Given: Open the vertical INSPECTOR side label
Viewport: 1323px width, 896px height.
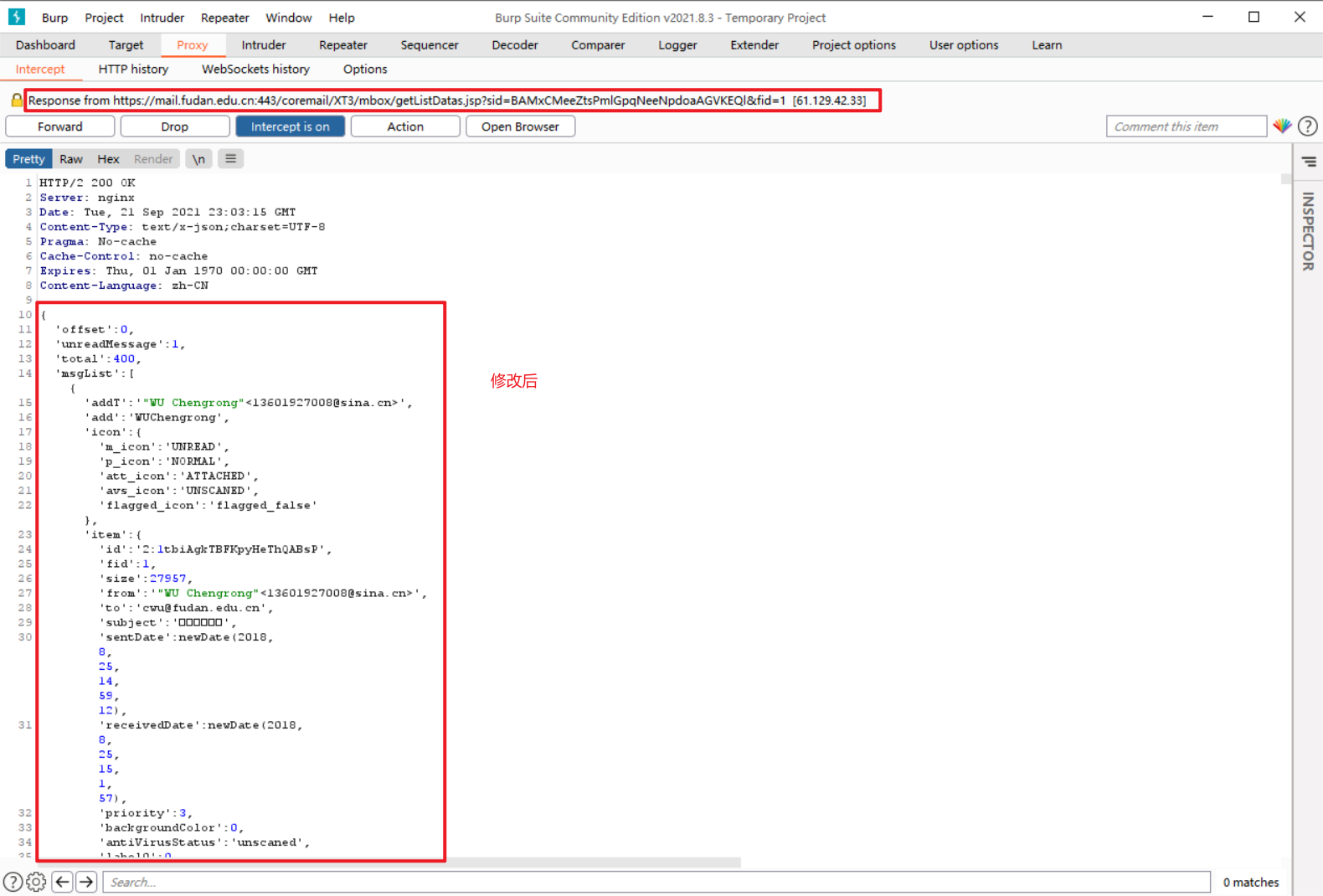Looking at the screenshot, I should click(x=1308, y=231).
